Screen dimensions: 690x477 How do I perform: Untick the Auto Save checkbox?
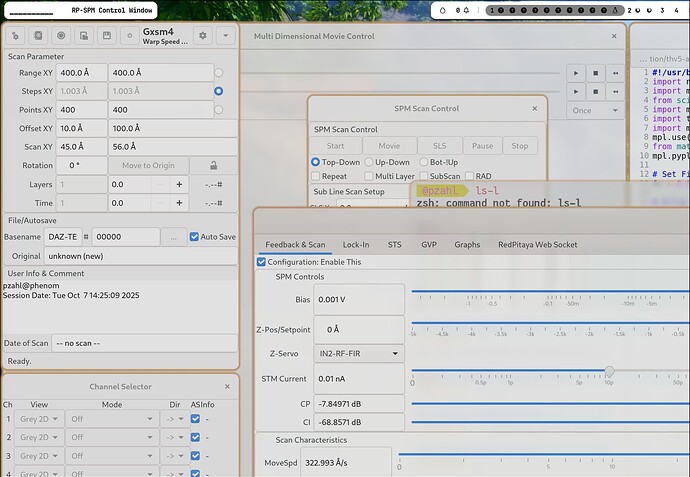point(193,237)
